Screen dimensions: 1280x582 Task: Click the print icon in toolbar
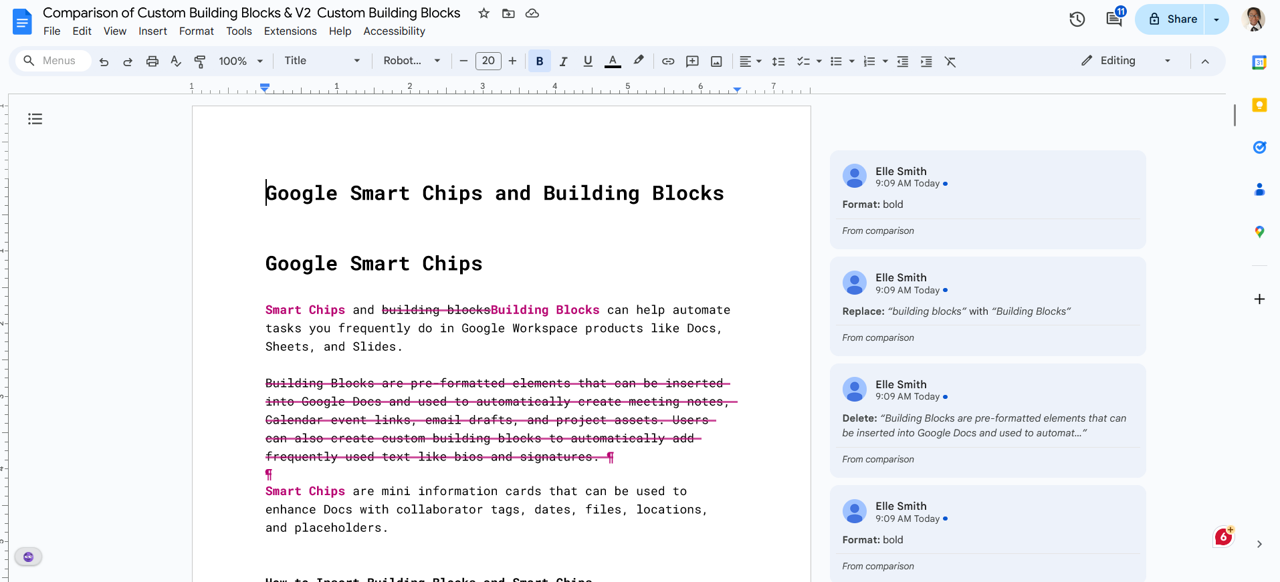tap(152, 61)
